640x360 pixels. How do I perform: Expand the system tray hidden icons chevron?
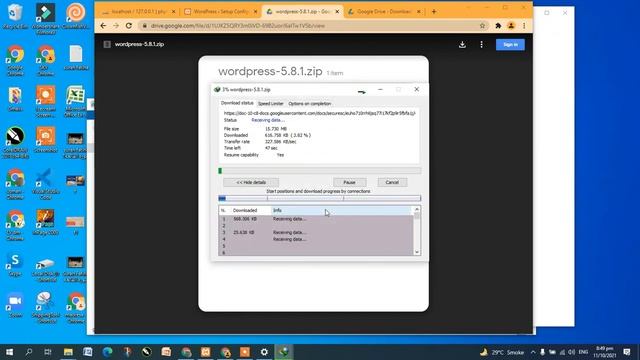click(533, 352)
